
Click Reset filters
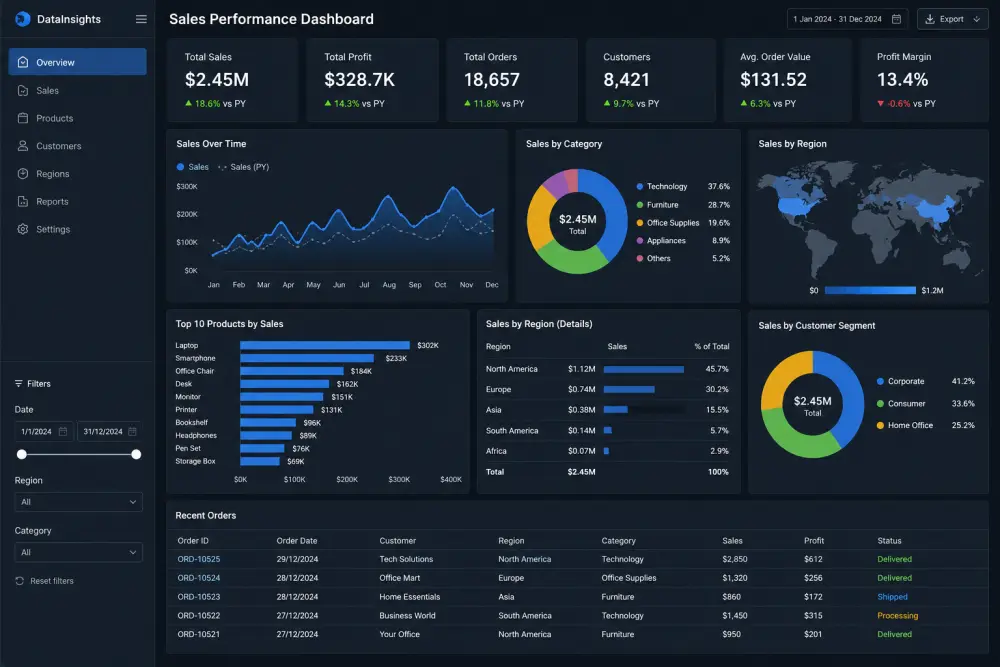point(45,581)
